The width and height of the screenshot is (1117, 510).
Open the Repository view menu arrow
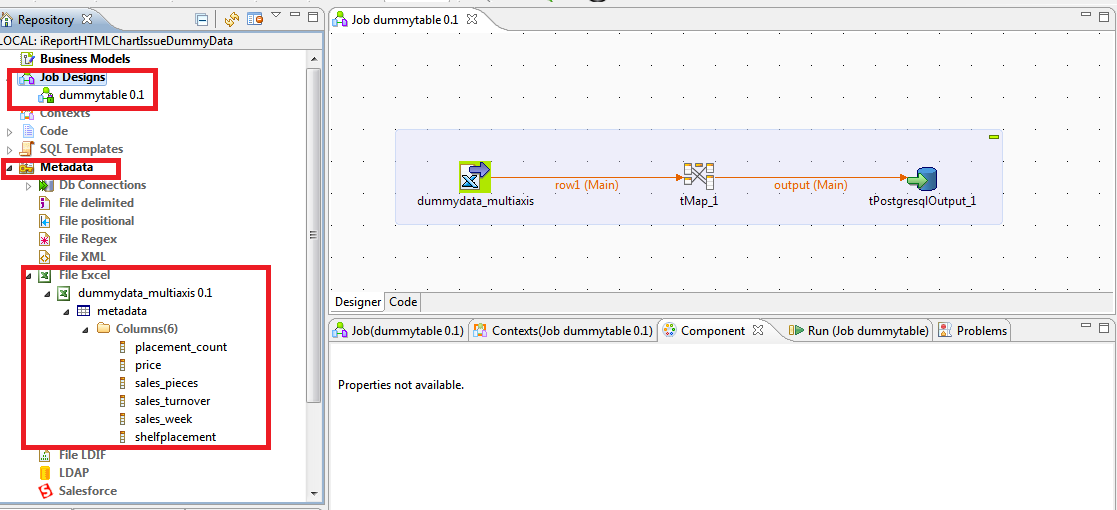click(x=276, y=16)
